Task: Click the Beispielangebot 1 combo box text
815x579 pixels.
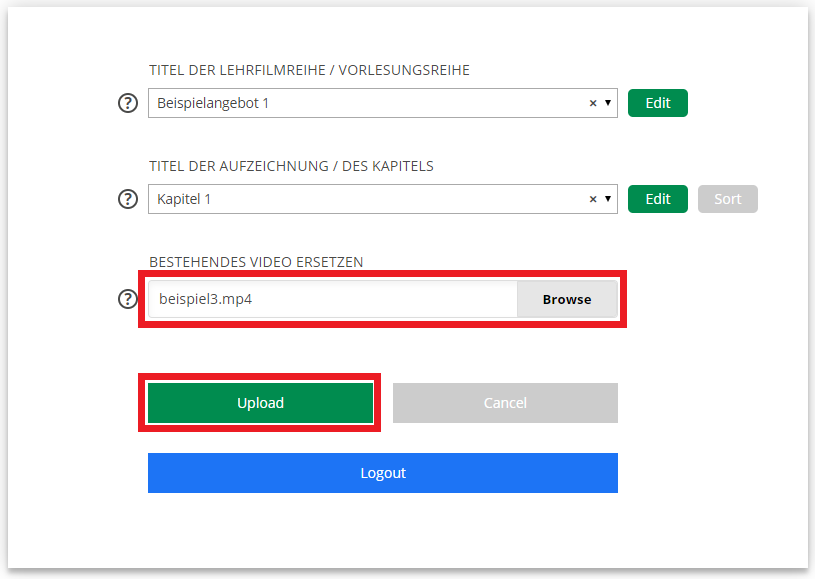Action: click(213, 103)
